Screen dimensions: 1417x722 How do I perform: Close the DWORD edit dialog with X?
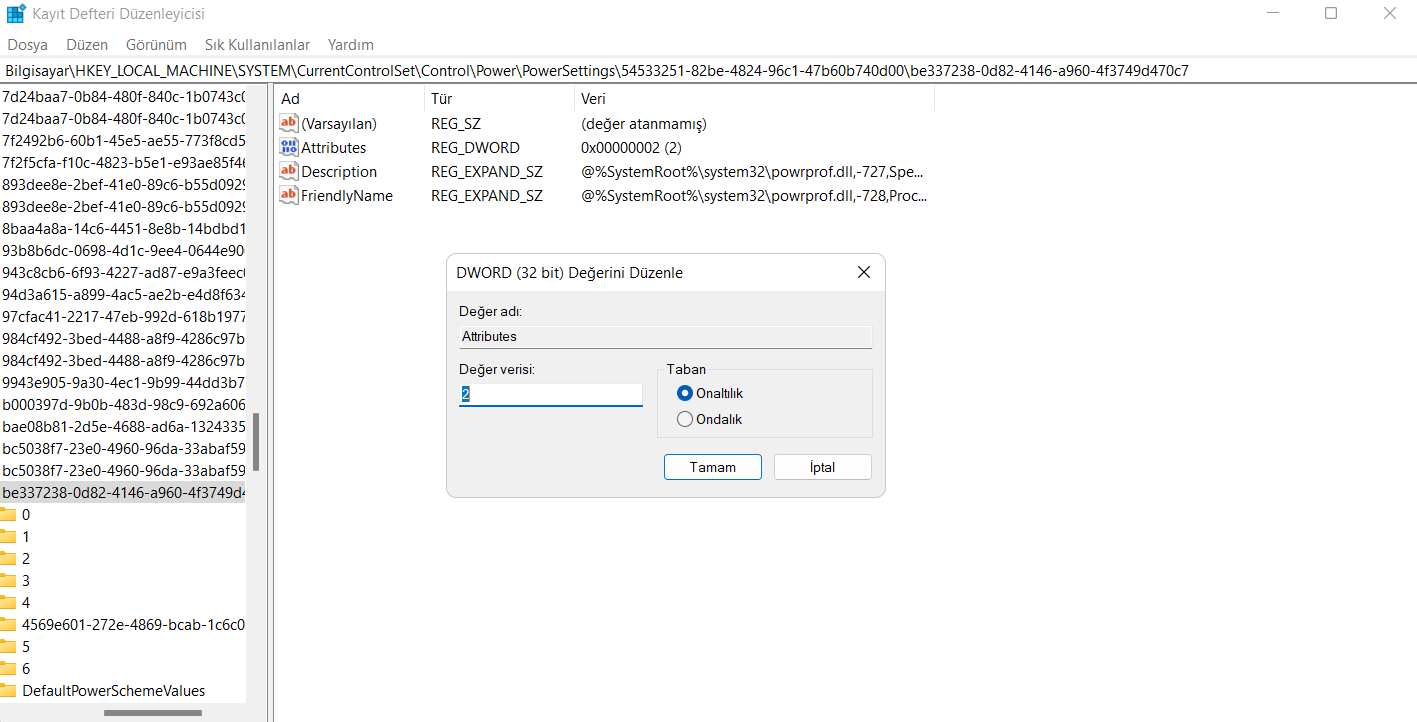[x=864, y=273]
